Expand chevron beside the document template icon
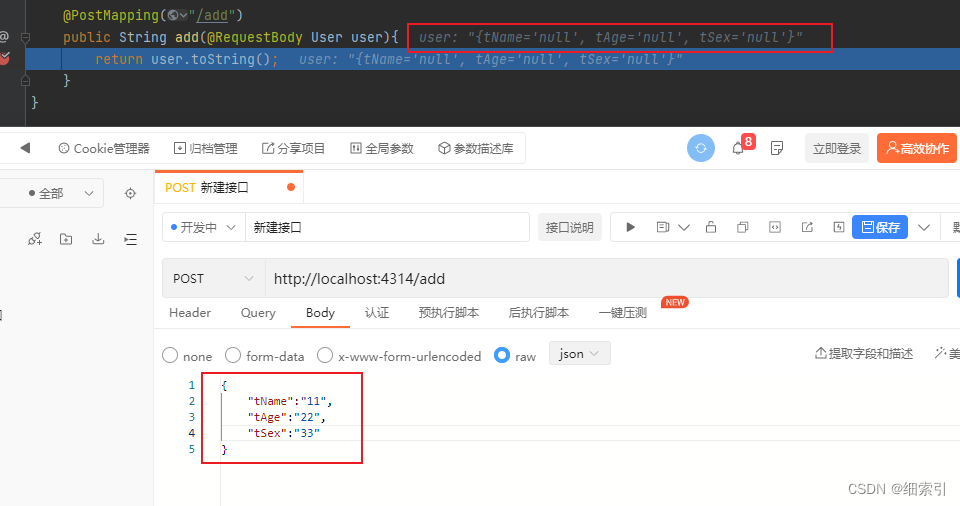The width and height of the screenshot is (960, 506). tap(684, 228)
